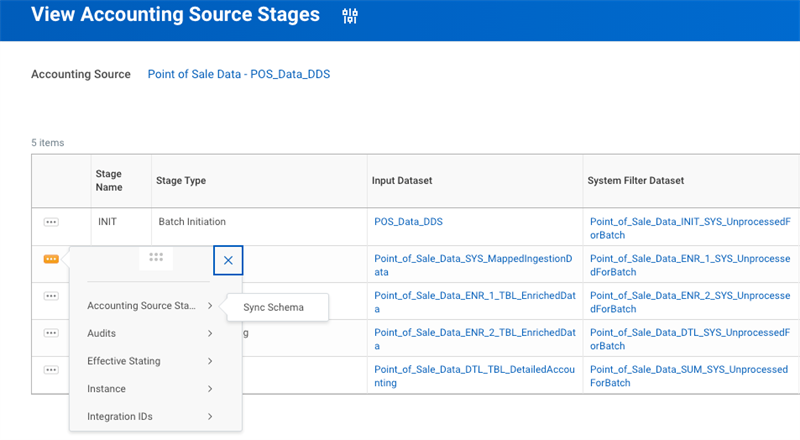
Task: Open the Instance menu item
Action: 149,389
